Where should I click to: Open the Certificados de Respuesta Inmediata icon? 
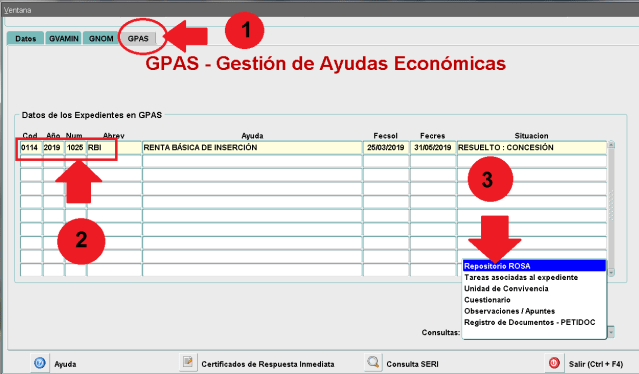pos(188,362)
